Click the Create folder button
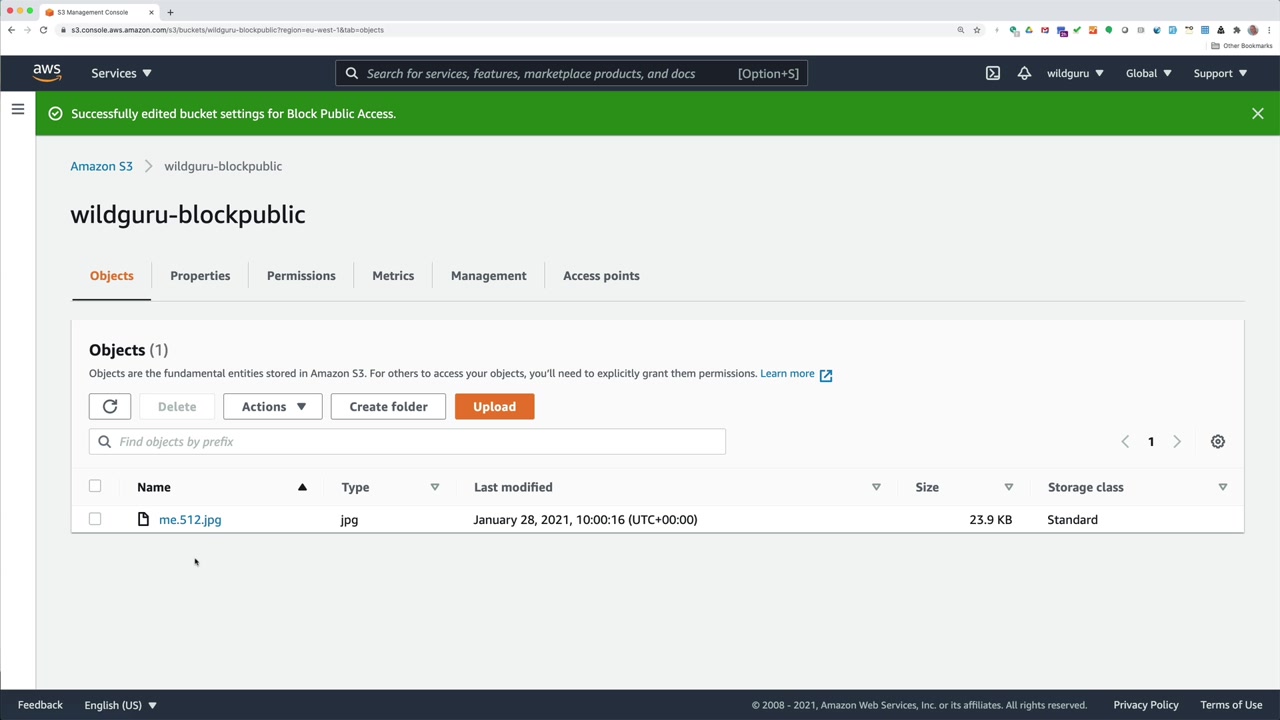1280x720 pixels. (388, 407)
